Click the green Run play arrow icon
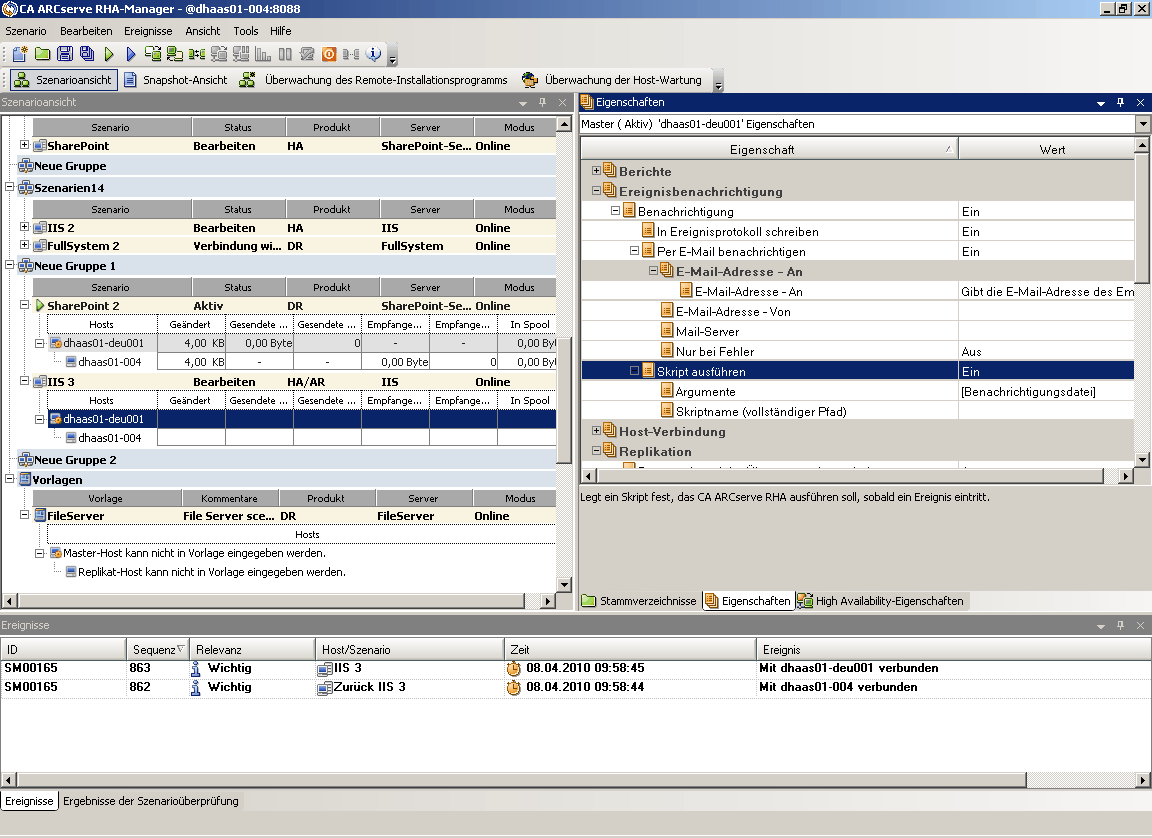This screenshot has width=1152, height=838. click(109, 54)
